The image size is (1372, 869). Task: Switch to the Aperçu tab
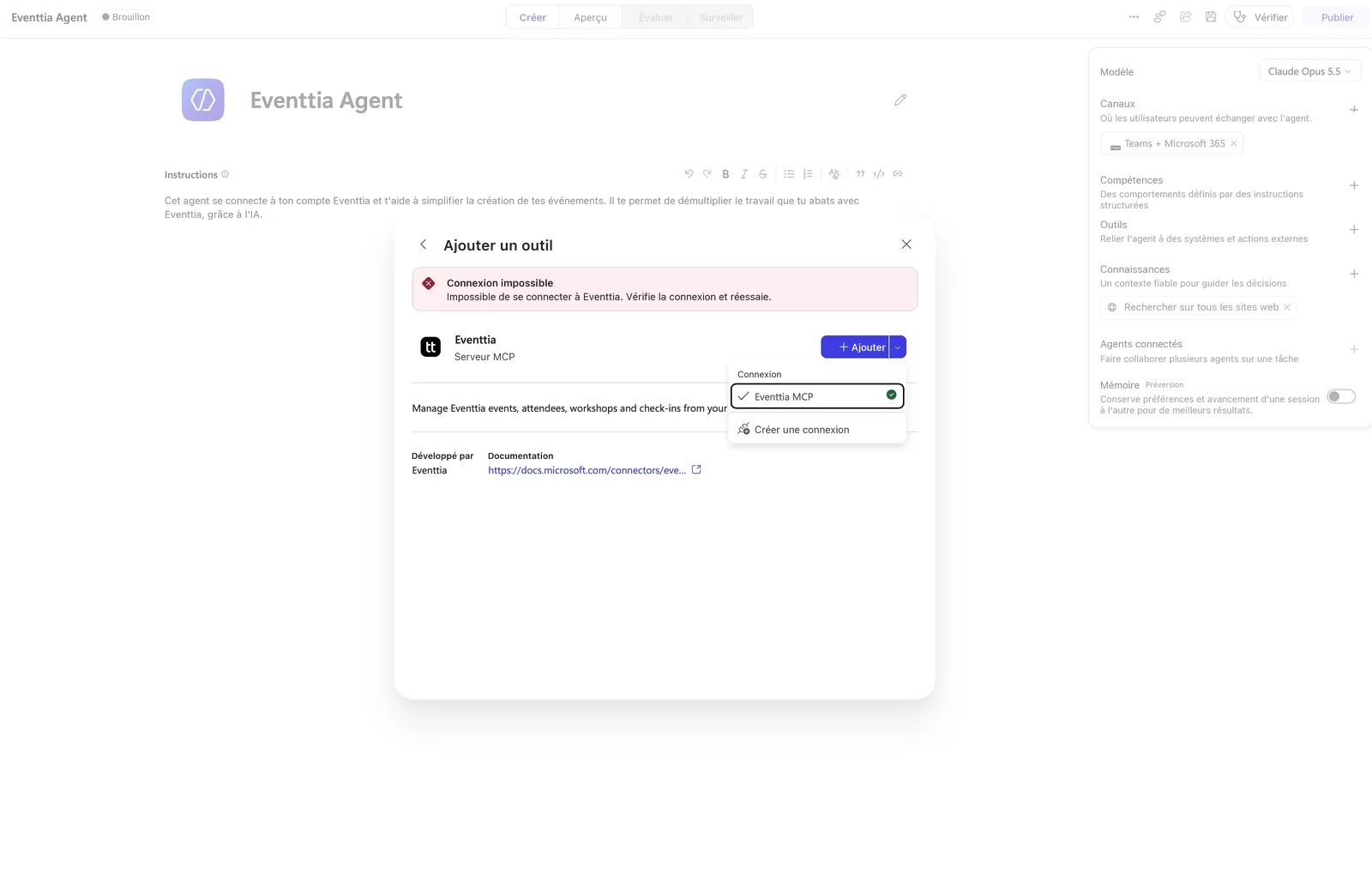[590, 17]
